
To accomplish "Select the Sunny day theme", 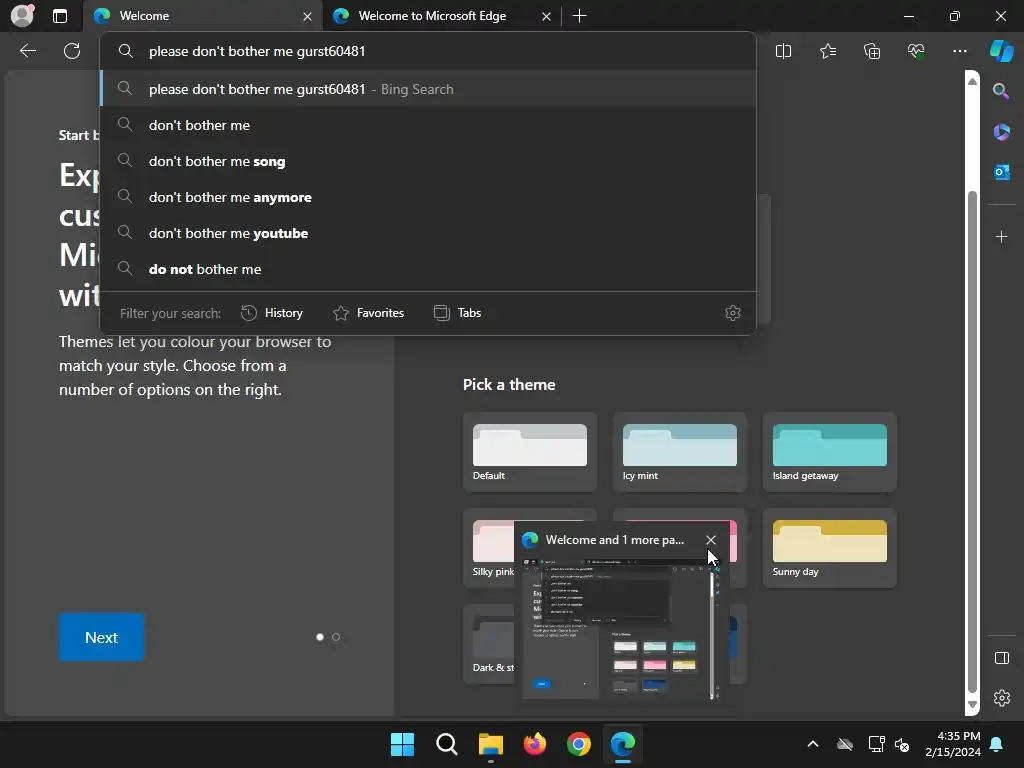I will pos(829,548).
